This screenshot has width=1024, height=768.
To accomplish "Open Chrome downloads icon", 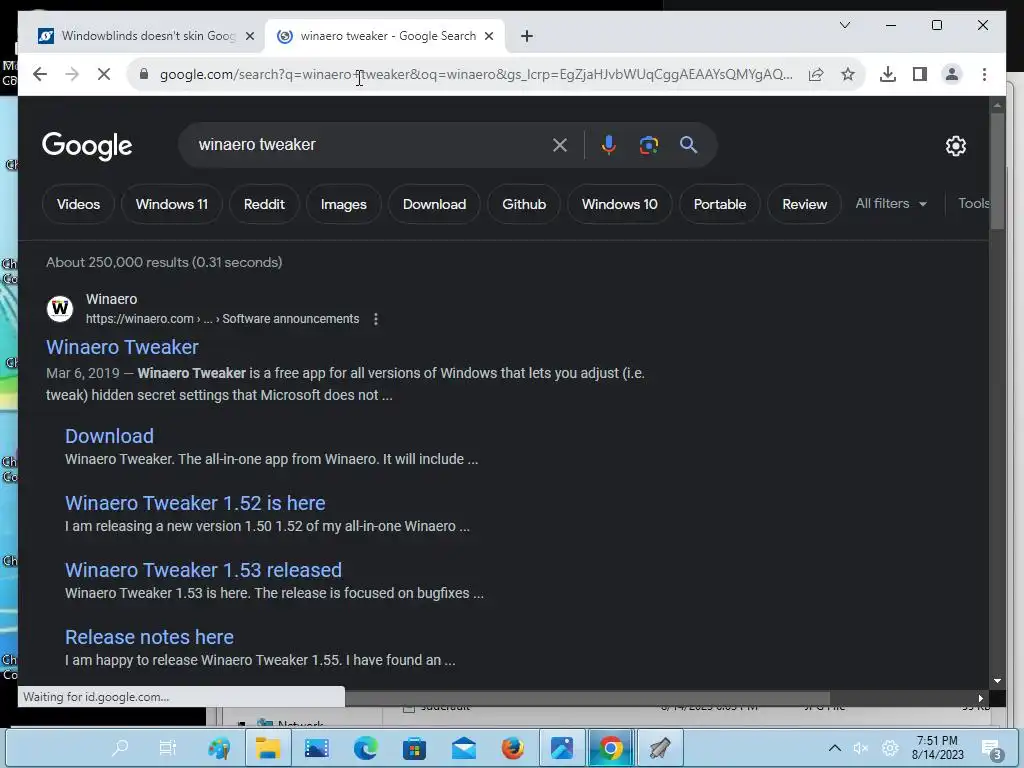I will click(888, 74).
